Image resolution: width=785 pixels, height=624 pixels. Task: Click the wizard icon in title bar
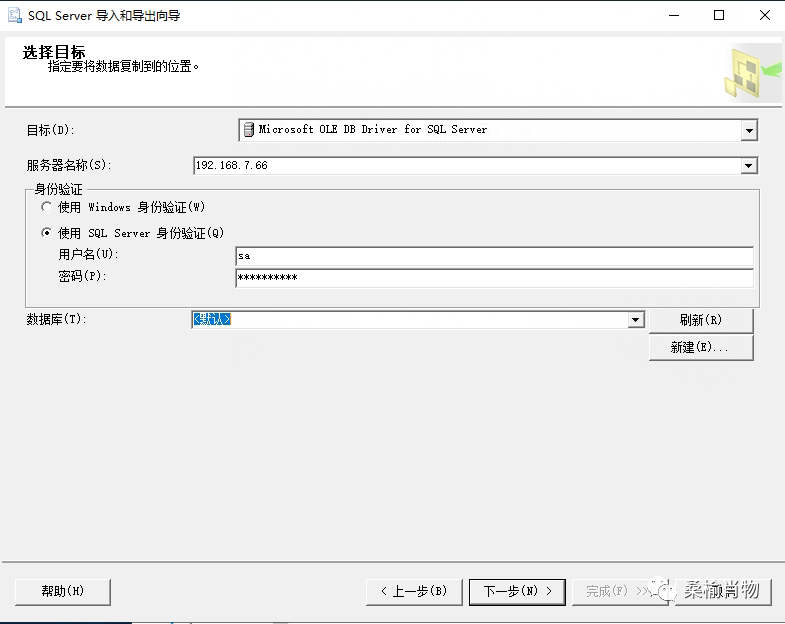click(15, 16)
